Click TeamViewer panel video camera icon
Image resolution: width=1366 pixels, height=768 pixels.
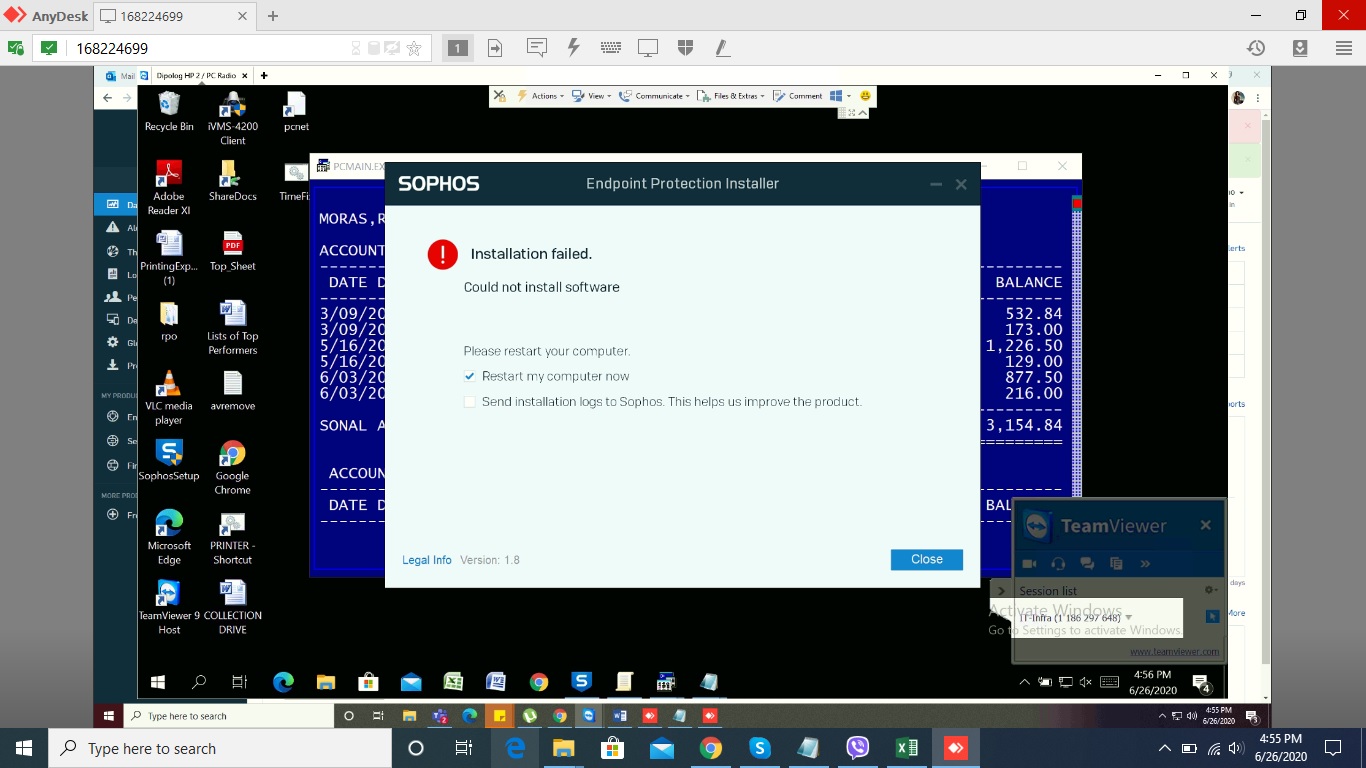tap(1029, 564)
